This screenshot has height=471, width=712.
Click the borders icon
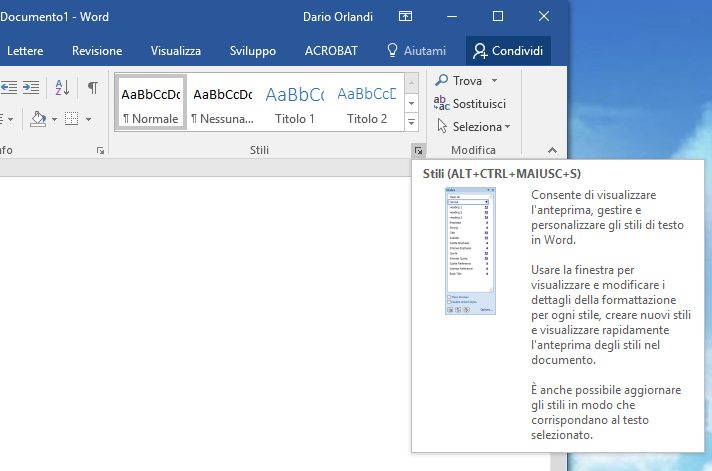coord(71,119)
